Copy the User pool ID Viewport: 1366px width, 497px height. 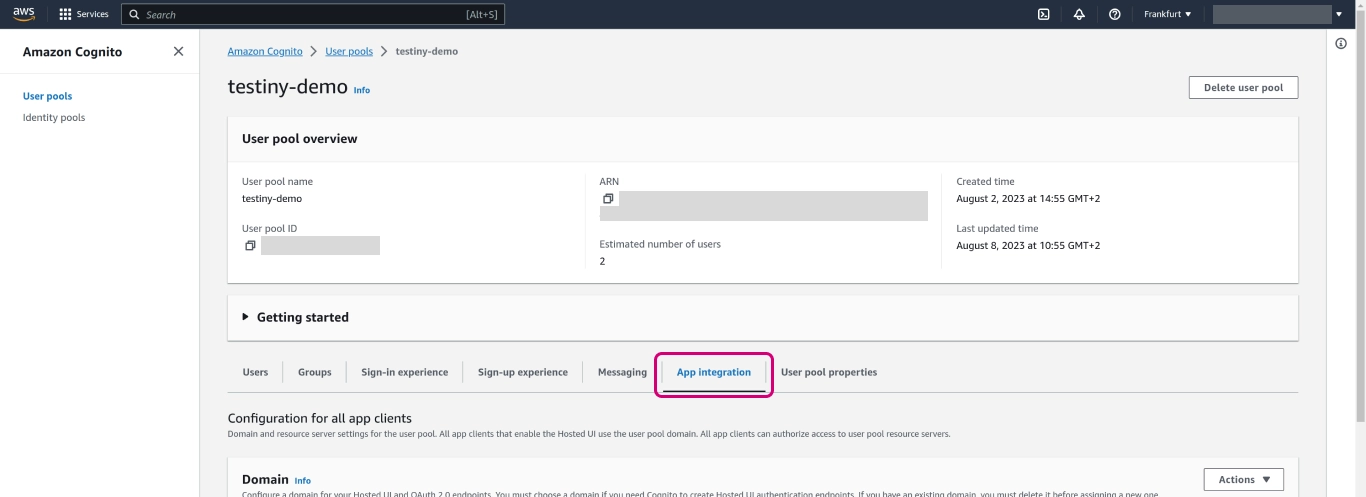pyautogui.click(x=250, y=246)
